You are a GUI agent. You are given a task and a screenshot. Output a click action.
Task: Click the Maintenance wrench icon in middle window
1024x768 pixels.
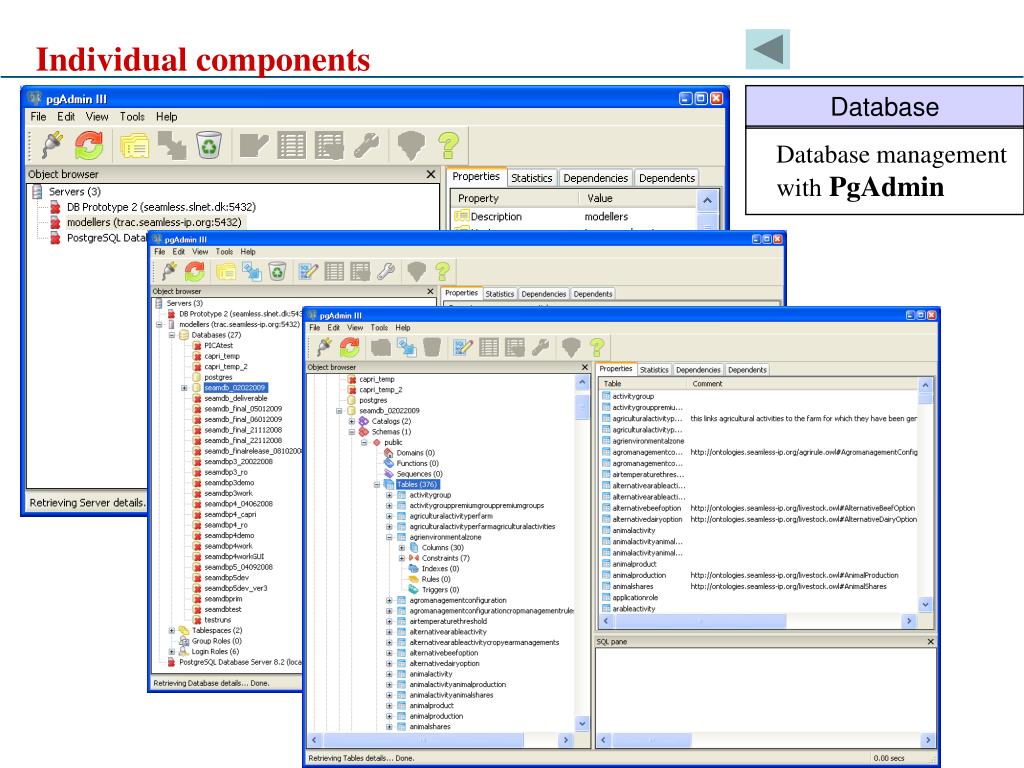pyautogui.click(x=386, y=271)
